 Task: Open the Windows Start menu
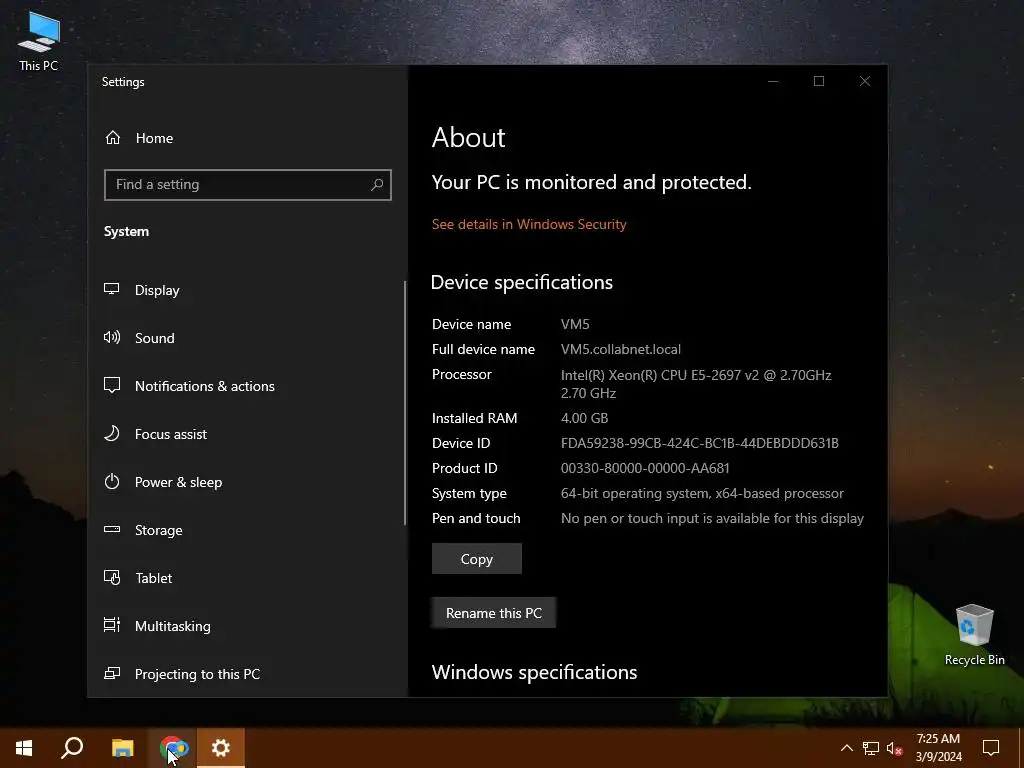pyautogui.click(x=24, y=748)
